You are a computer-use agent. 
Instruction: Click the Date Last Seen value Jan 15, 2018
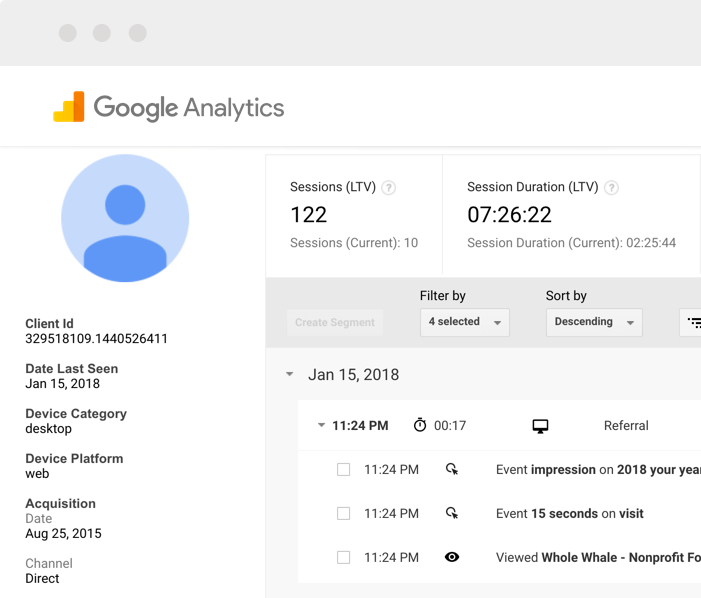(63, 384)
